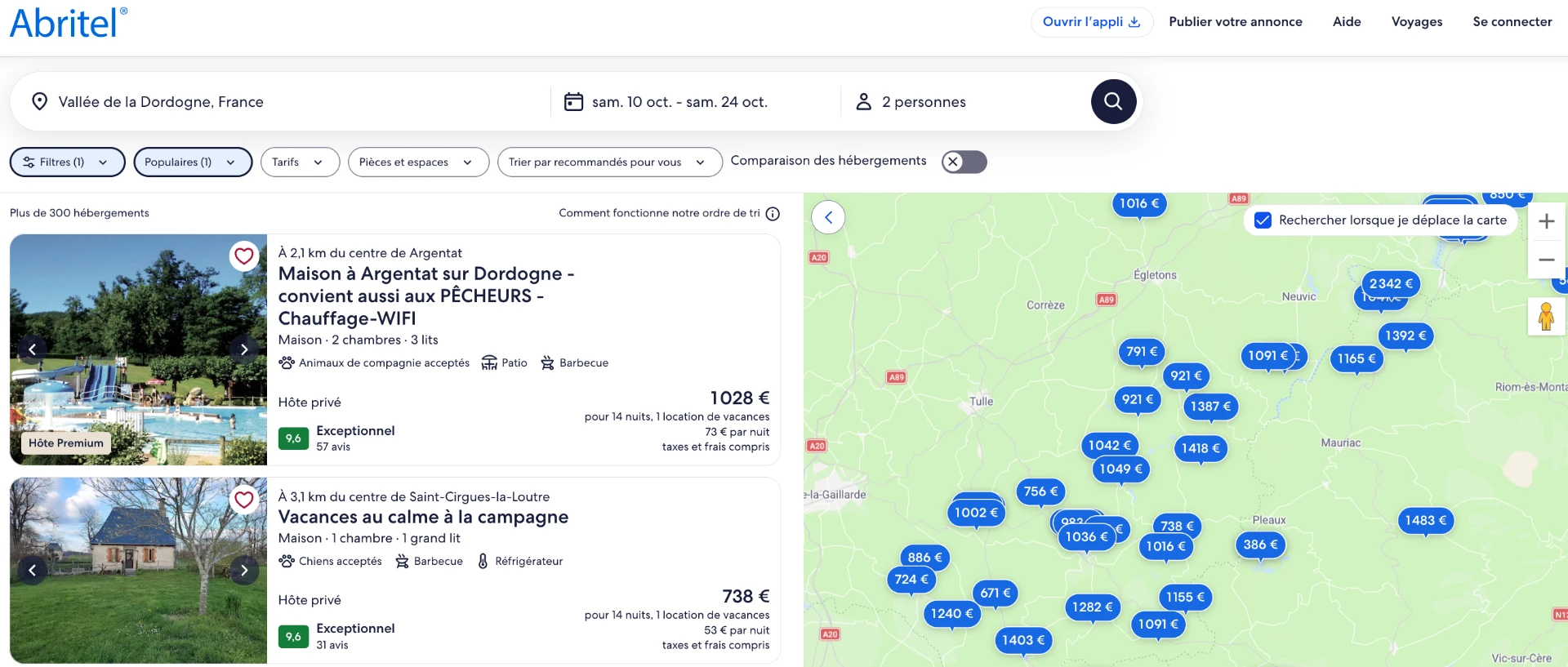Image resolution: width=1568 pixels, height=667 pixels.
Task: Open the 2342 € map price marker
Action: 1391,284
